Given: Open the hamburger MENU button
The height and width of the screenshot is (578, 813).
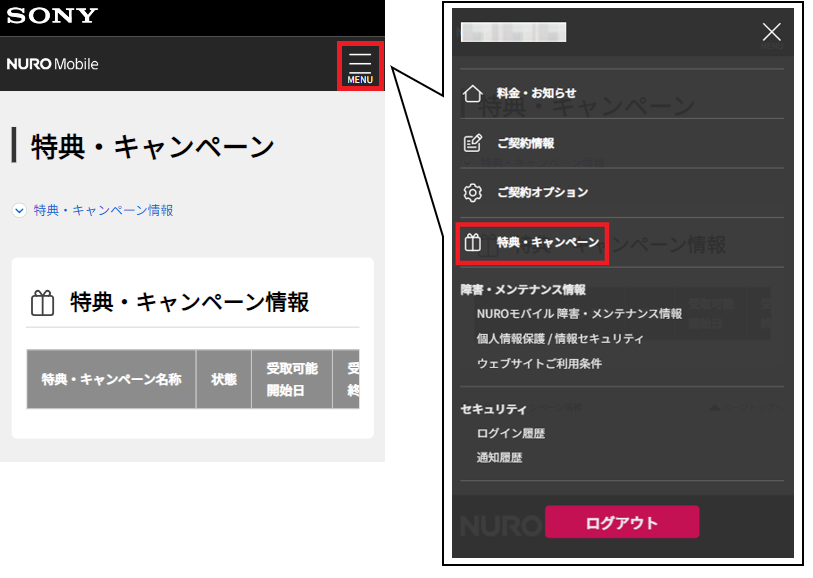Looking at the screenshot, I should (360, 66).
